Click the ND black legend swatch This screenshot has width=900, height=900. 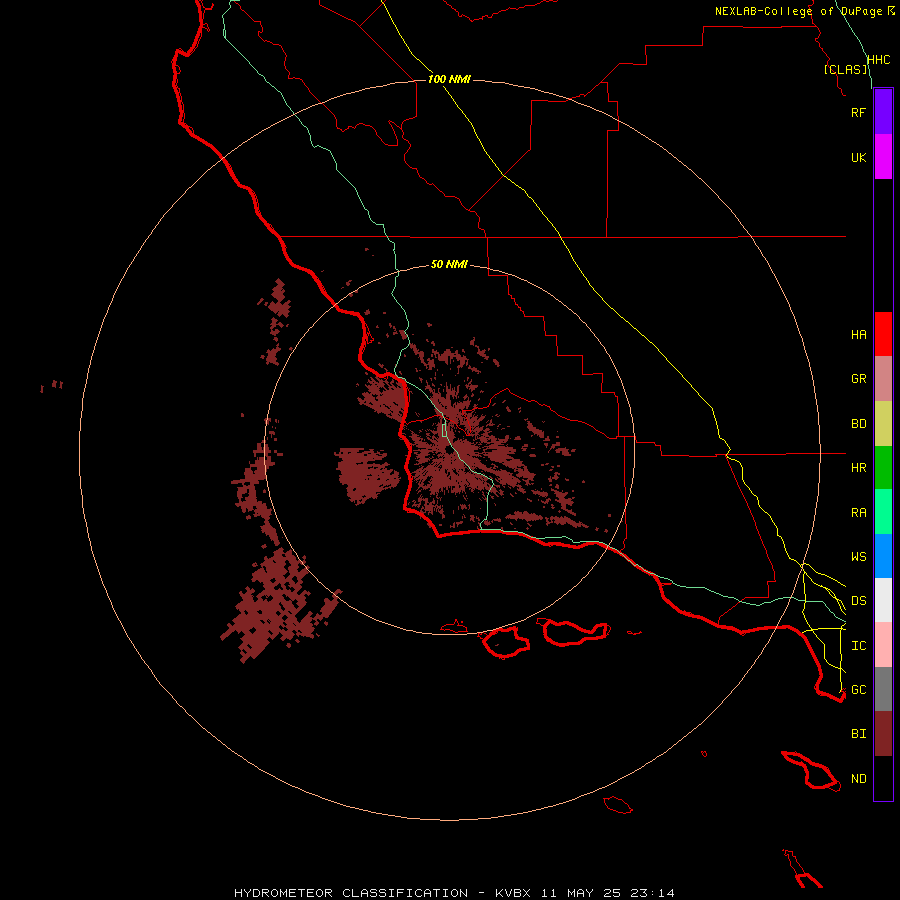(x=883, y=778)
